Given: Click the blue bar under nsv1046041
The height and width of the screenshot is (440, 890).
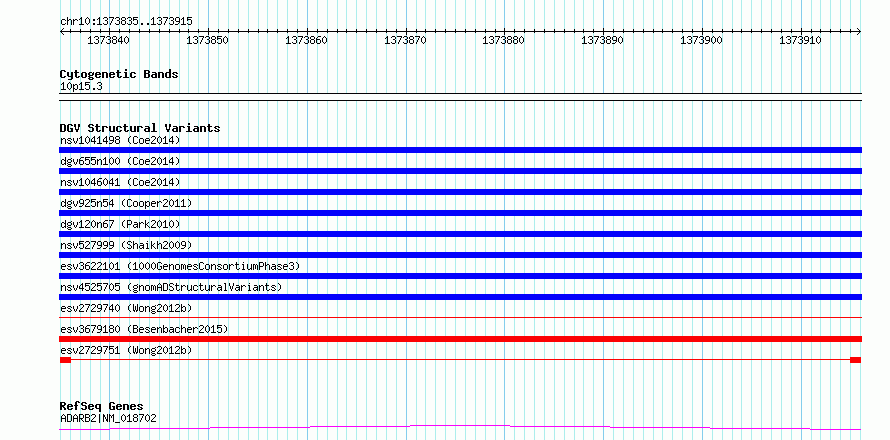Looking at the screenshot, I should pyautogui.click(x=460, y=192).
